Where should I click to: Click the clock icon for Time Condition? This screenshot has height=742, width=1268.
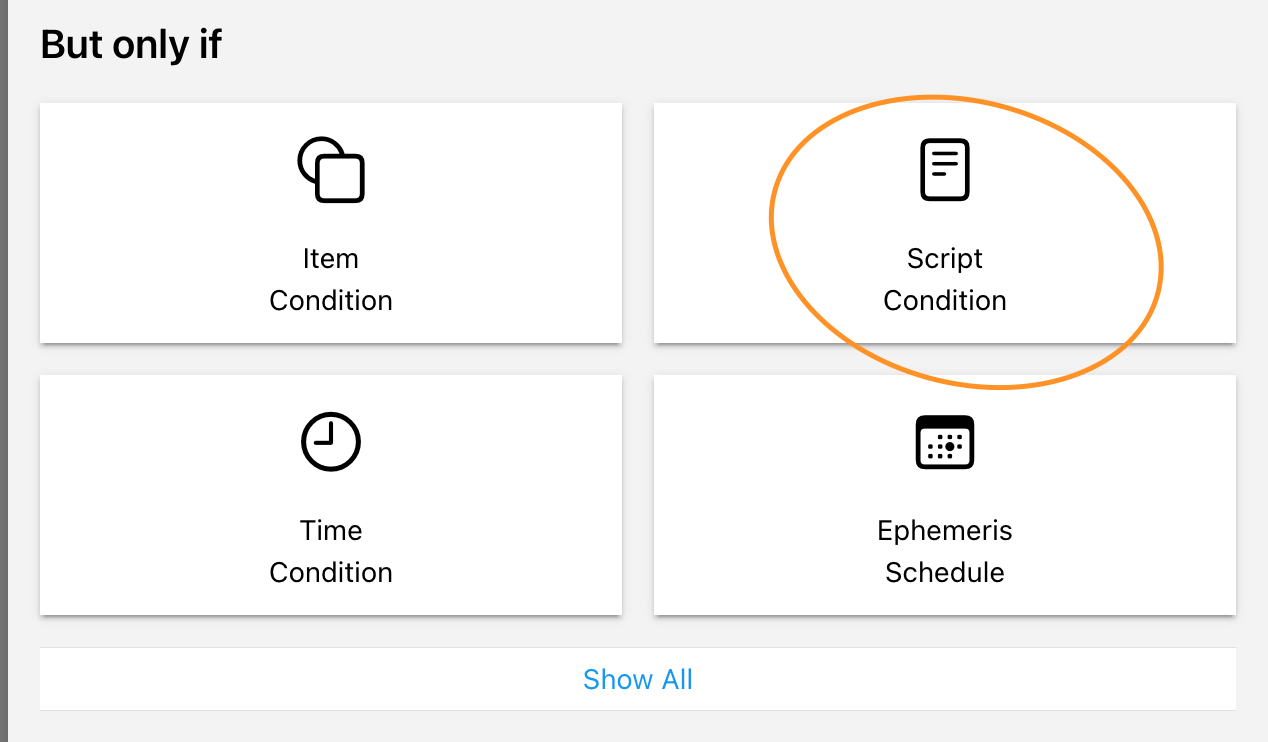pos(331,441)
